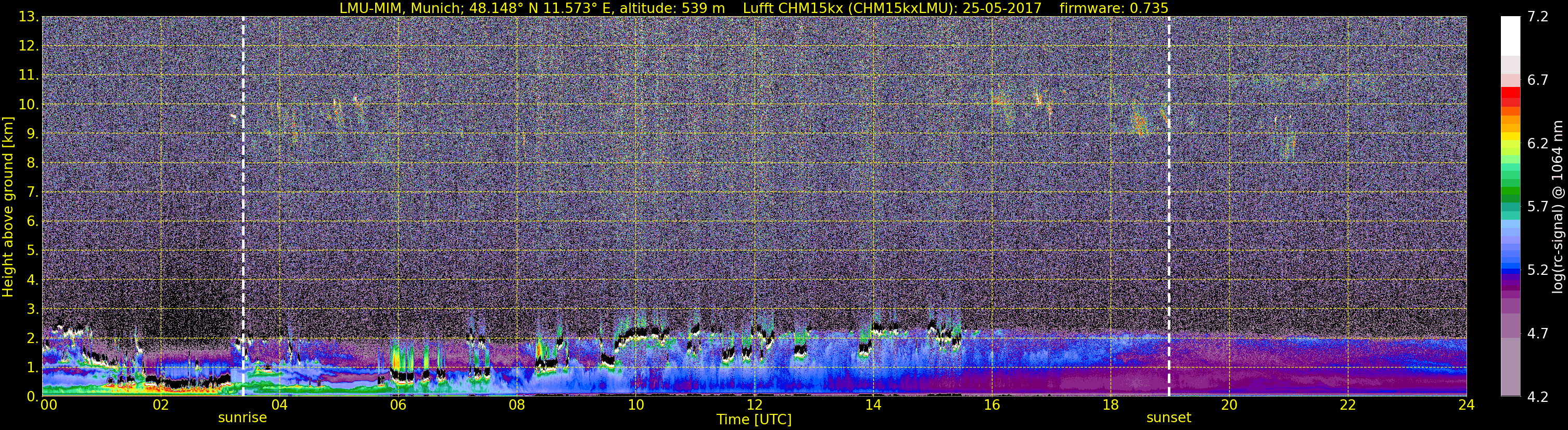Click the 'Time [UTC]' axis label

point(754,420)
